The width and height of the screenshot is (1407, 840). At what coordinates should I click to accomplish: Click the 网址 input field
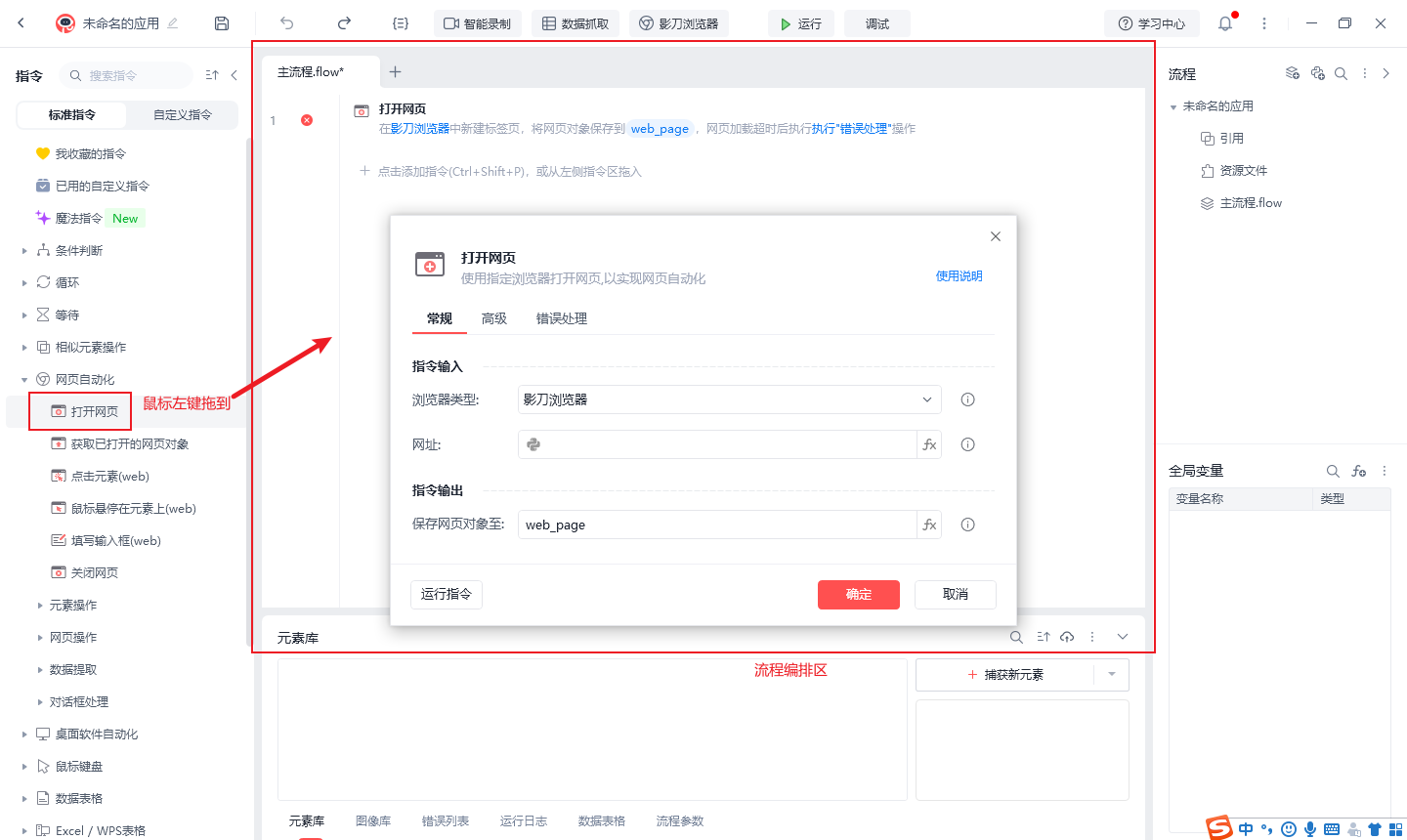click(717, 444)
